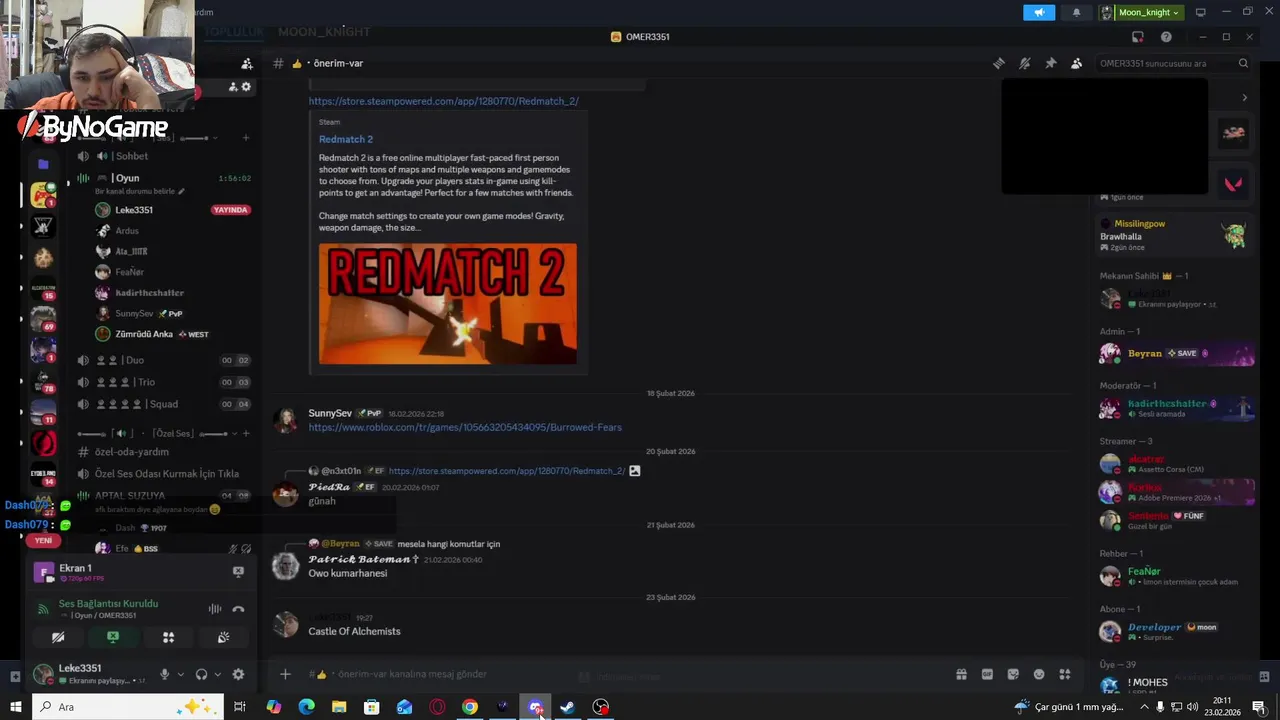
Task: Mute microphone in user panel
Action: click(x=165, y=674)
